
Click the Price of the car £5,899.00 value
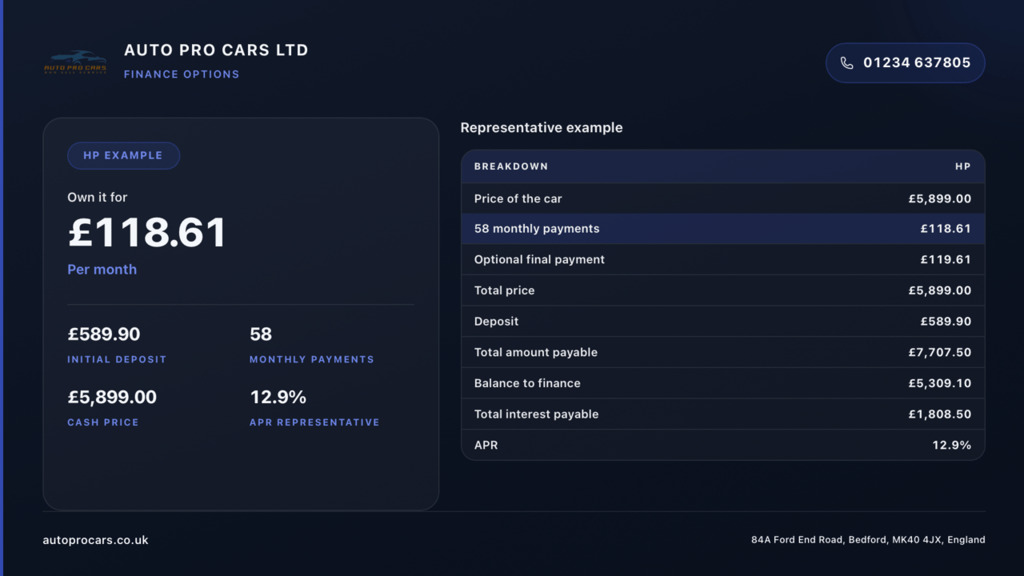(x=940, y=199)
